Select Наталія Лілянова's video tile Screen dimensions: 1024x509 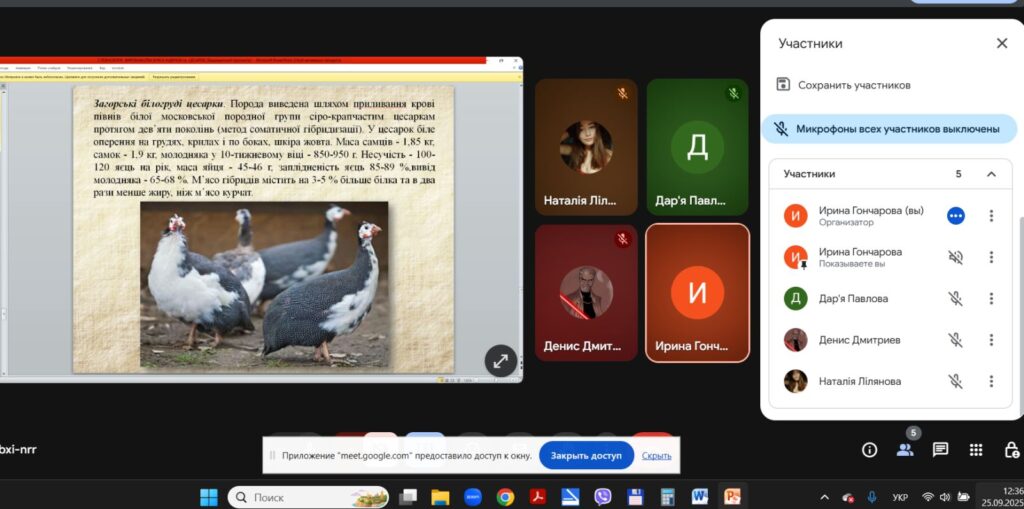tap(586, 145)
